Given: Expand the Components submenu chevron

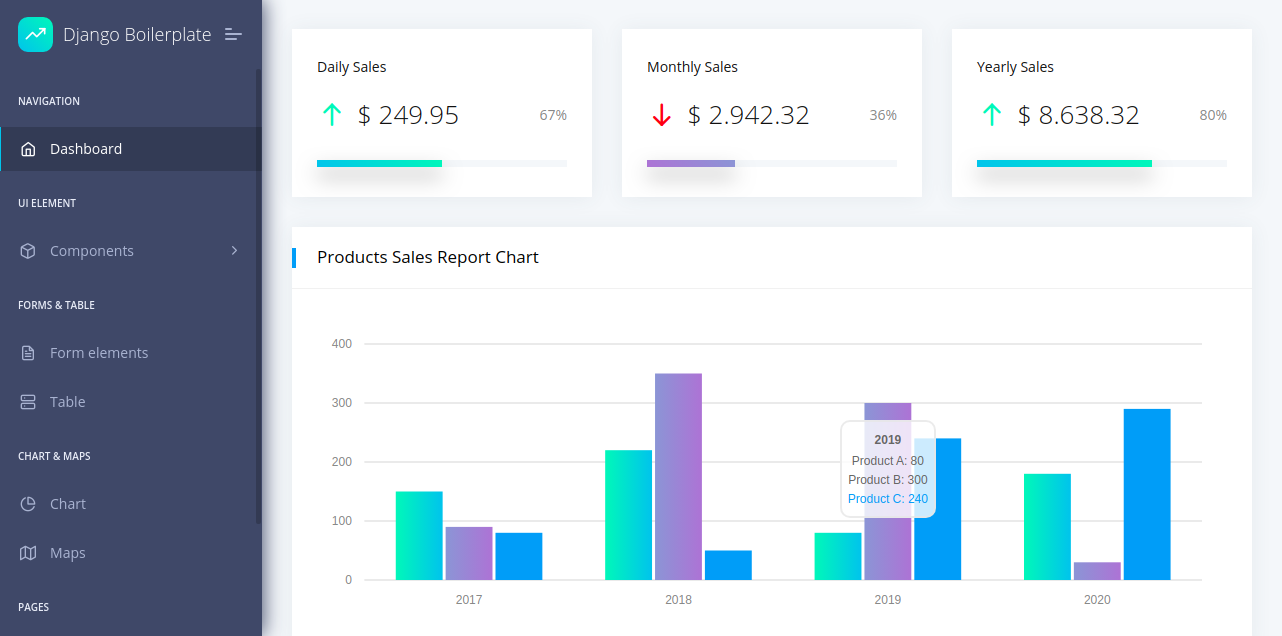Looking at the screenshot, I should click(x=234, y=250).
